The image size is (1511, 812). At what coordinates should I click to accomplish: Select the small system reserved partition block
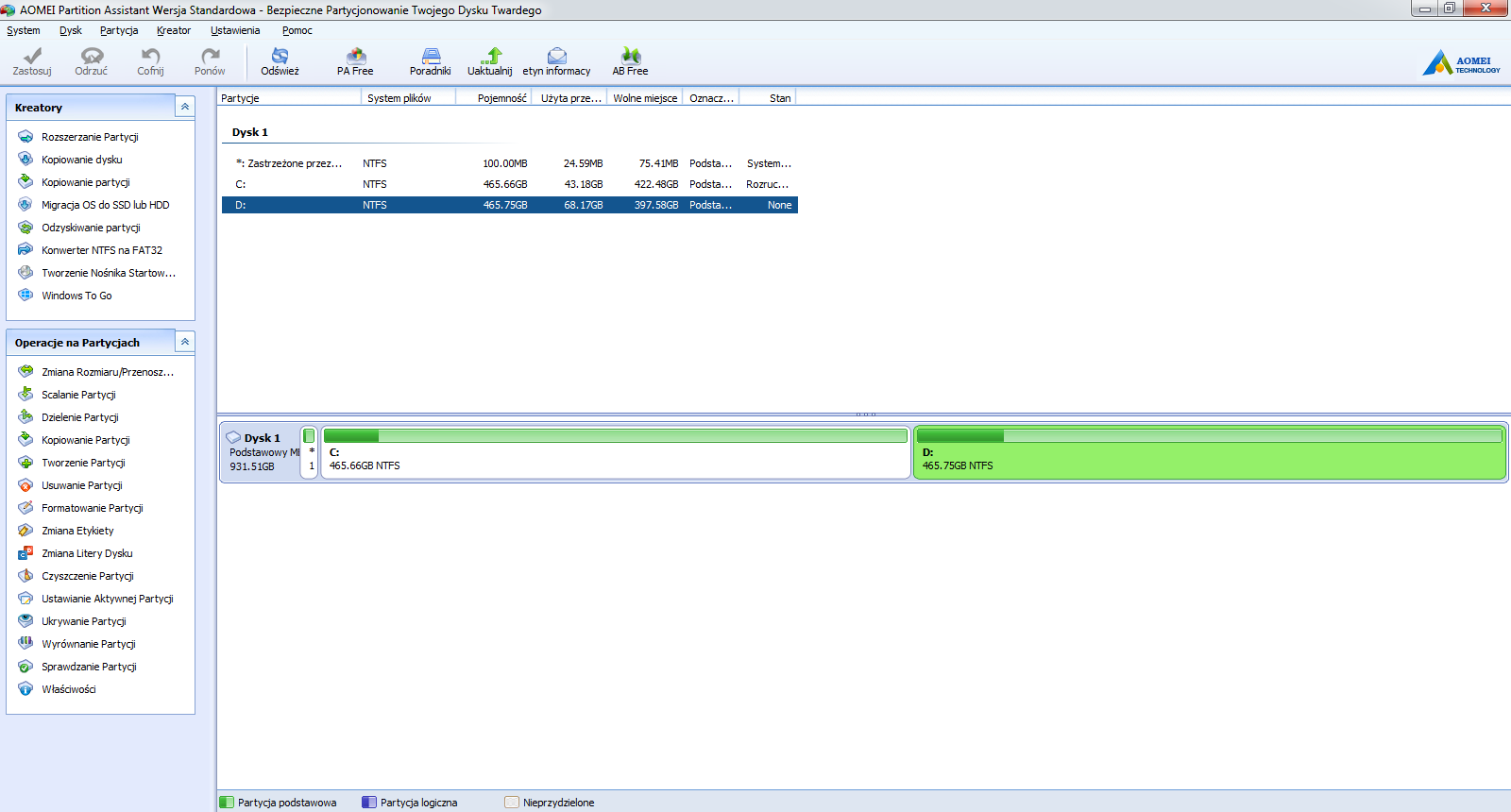pyautogui.click(x=310, y=452)
